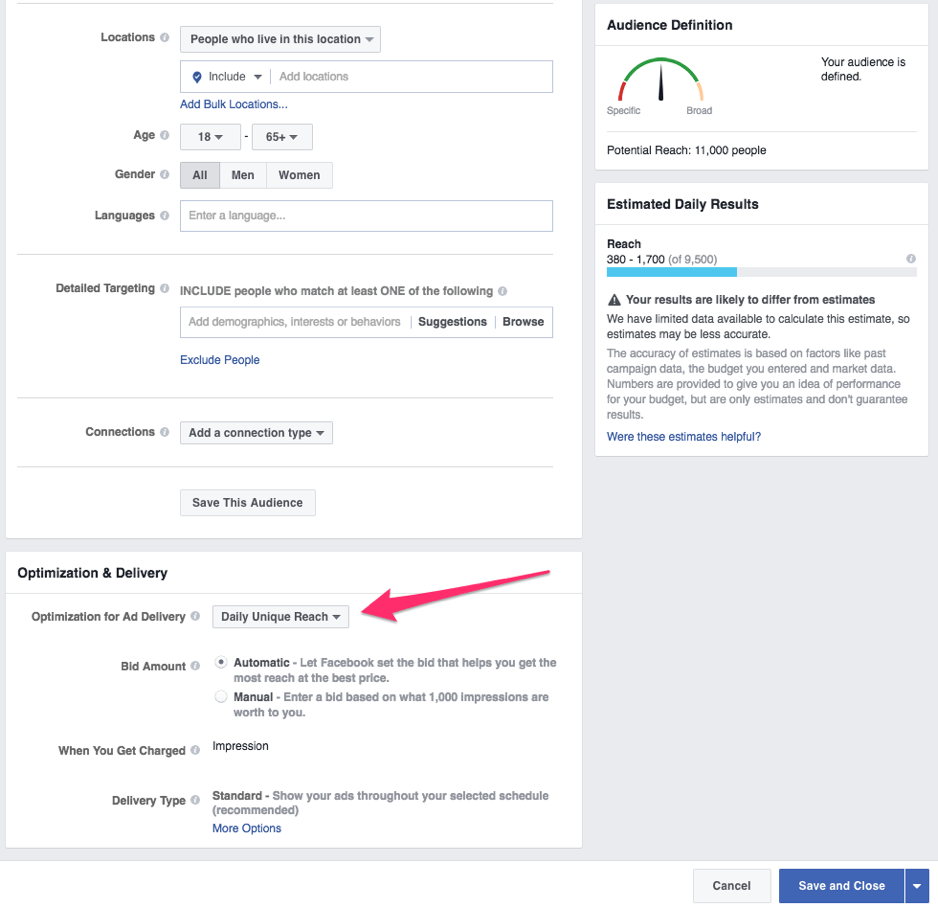Click the Estimated Daily Results heading
This screenshot has width=938, height=908.
click(x=683, y=205)
